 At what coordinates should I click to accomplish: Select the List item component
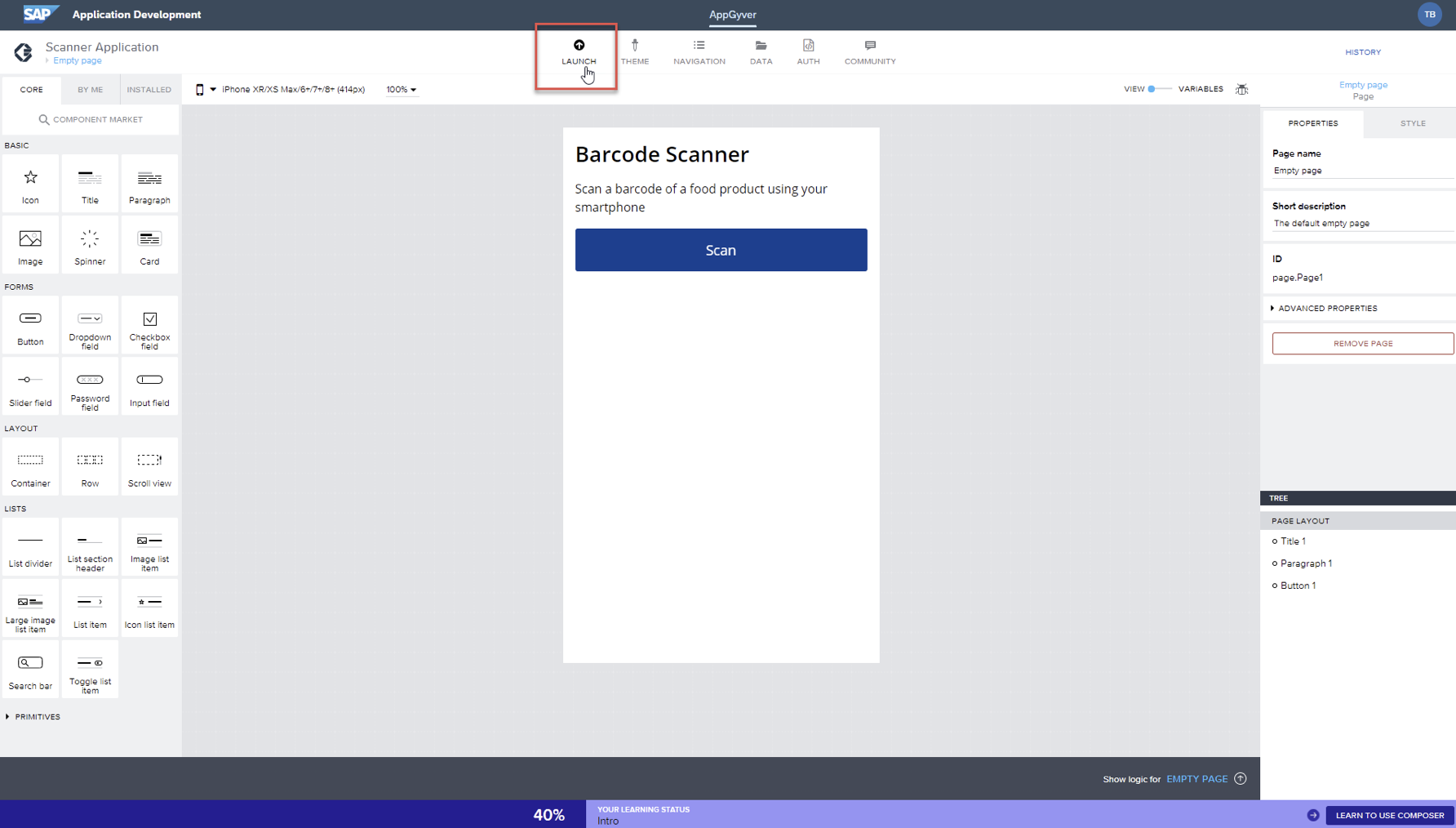pos(90,608)
